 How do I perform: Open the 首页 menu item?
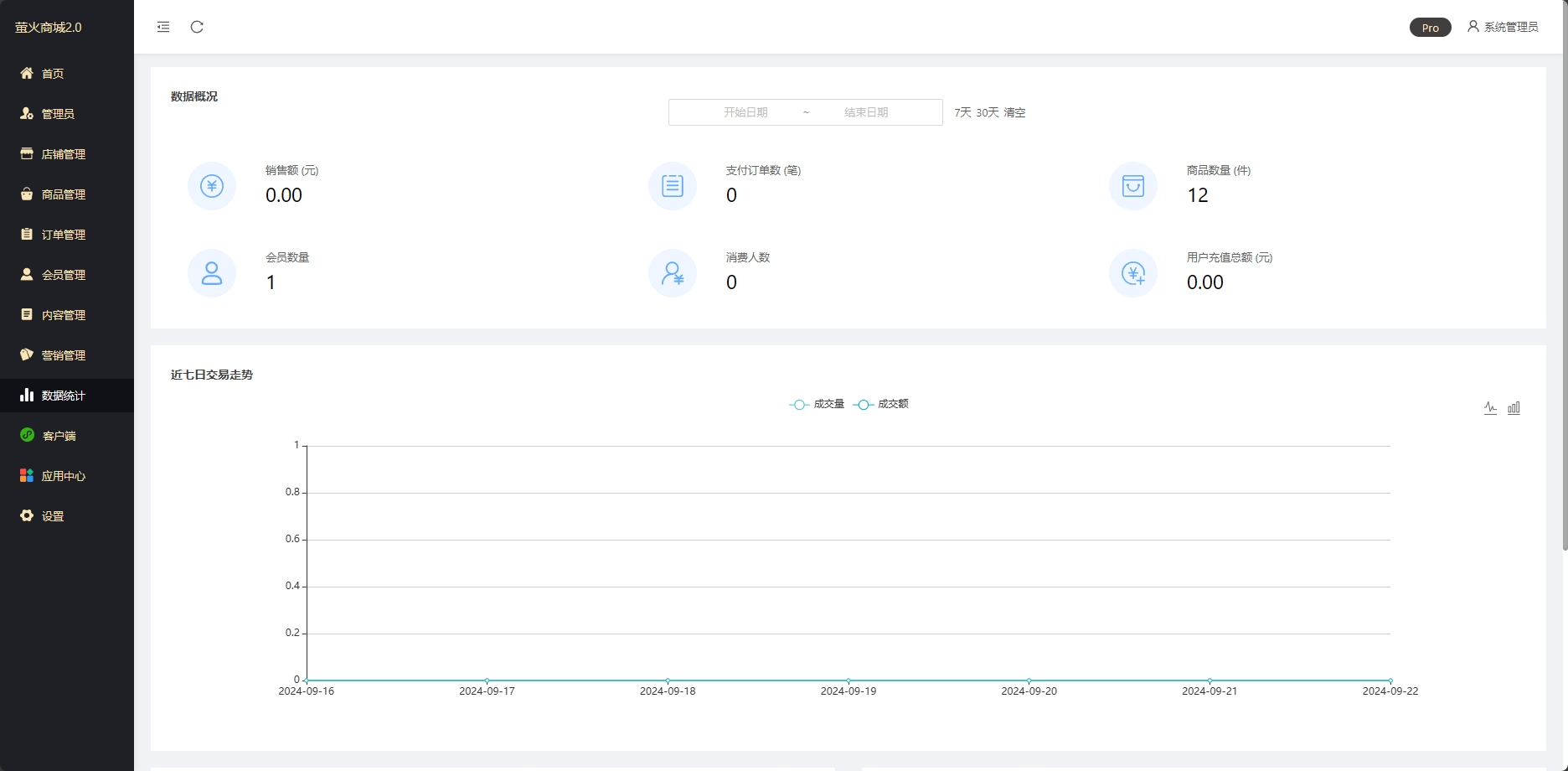tap(67, 74)
